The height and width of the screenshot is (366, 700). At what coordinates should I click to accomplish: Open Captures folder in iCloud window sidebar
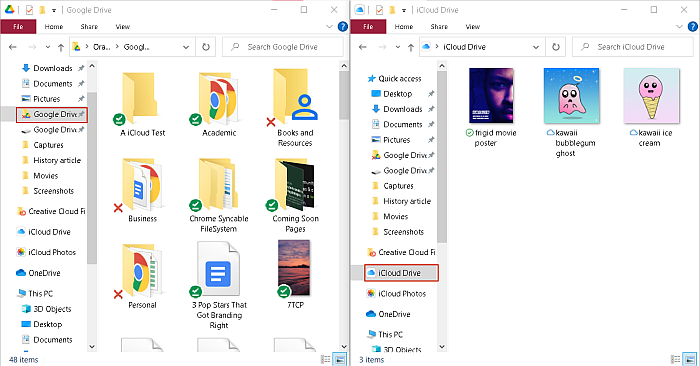point(393,186)
